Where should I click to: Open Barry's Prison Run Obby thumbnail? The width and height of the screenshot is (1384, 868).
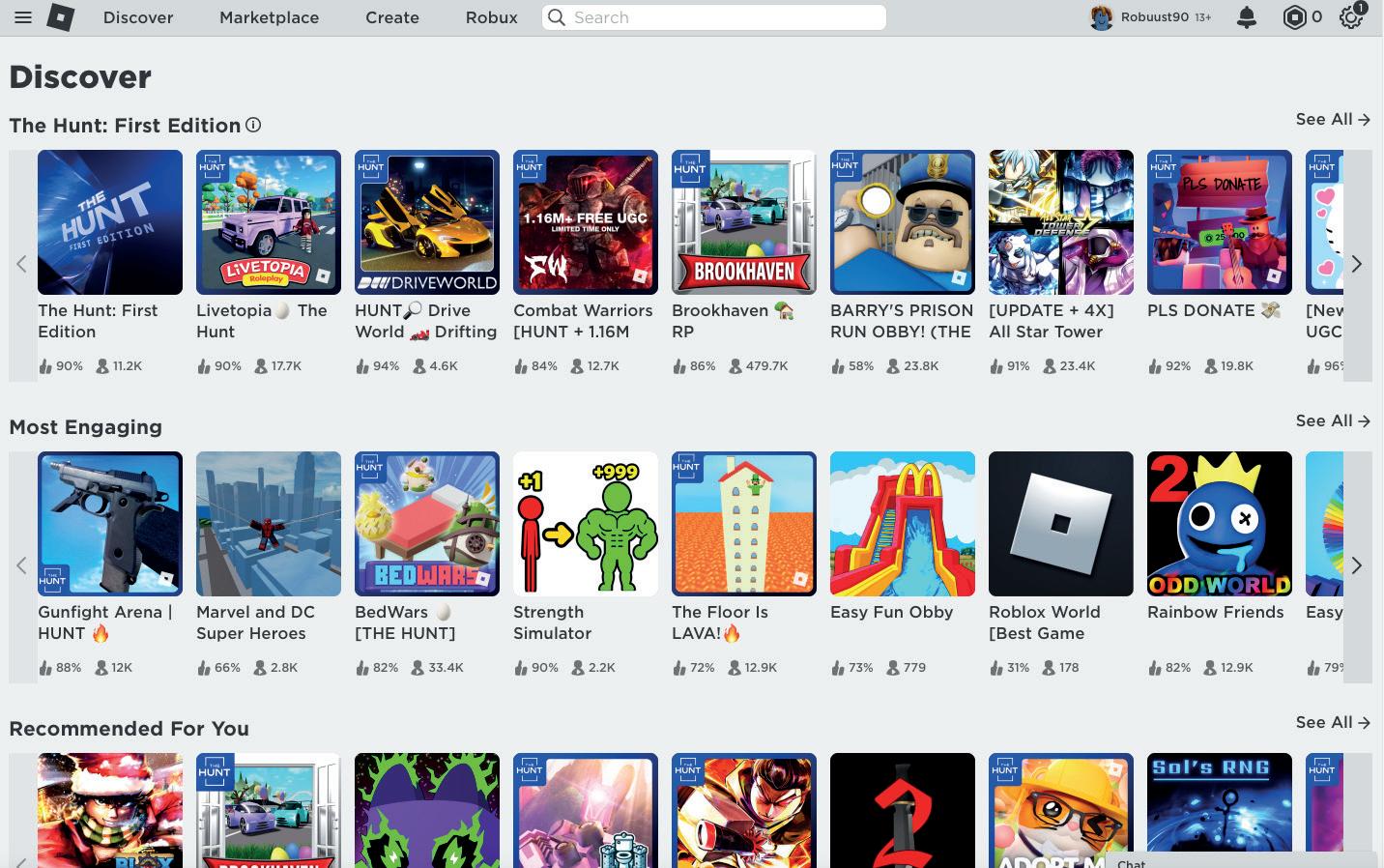coord(903,222)
